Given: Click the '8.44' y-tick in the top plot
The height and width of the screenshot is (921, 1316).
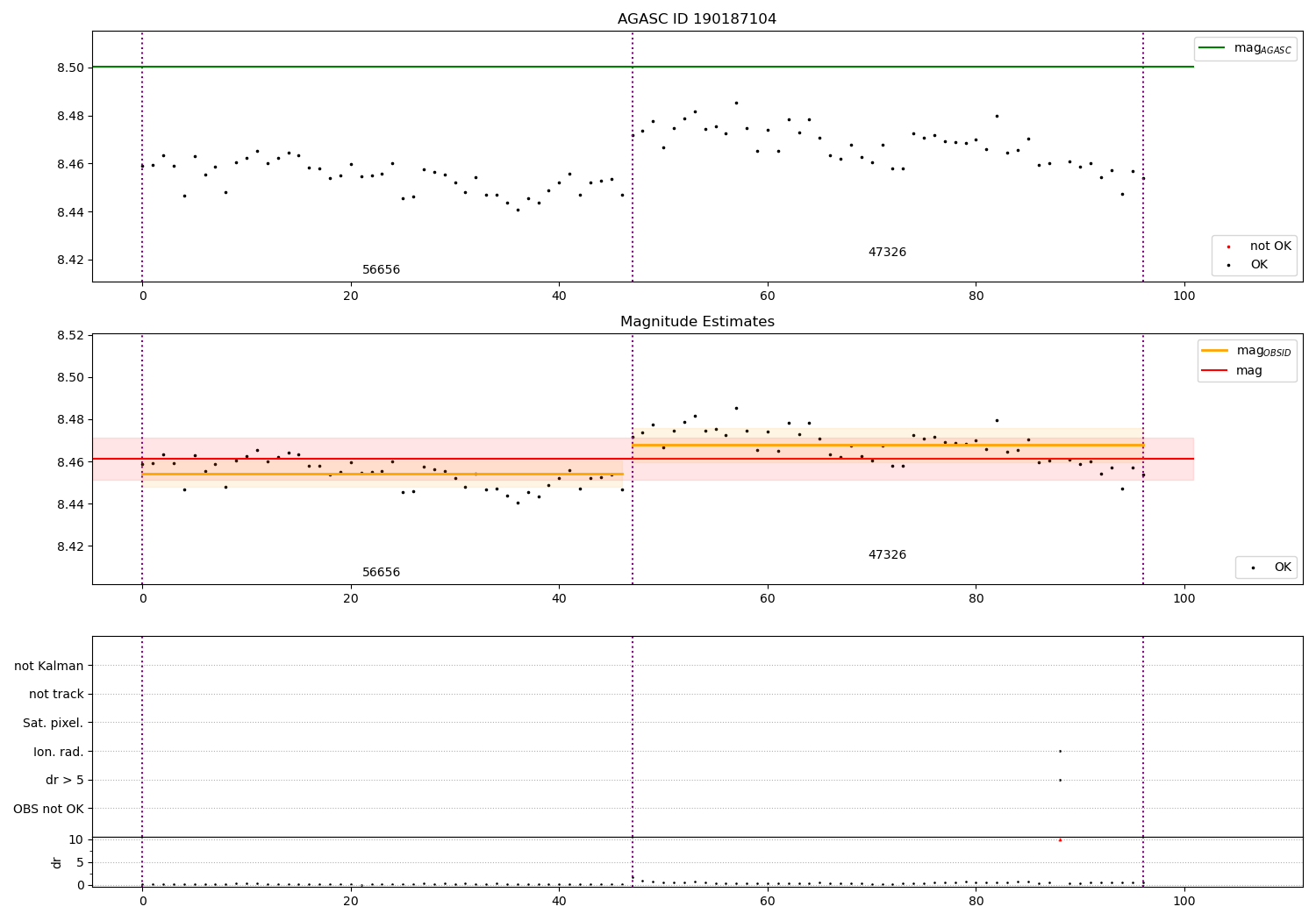Looking at the screenshot, I should [70, 212].
